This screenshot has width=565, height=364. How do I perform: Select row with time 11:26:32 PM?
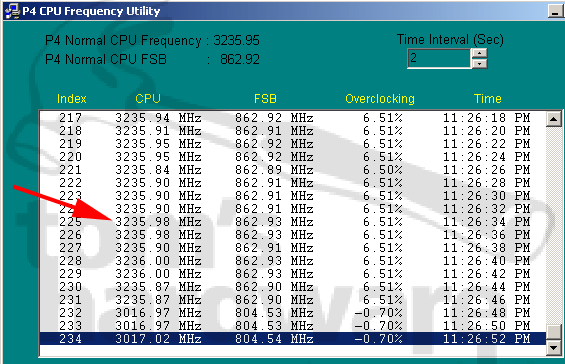pyautogui.click(x=293, y=209)
